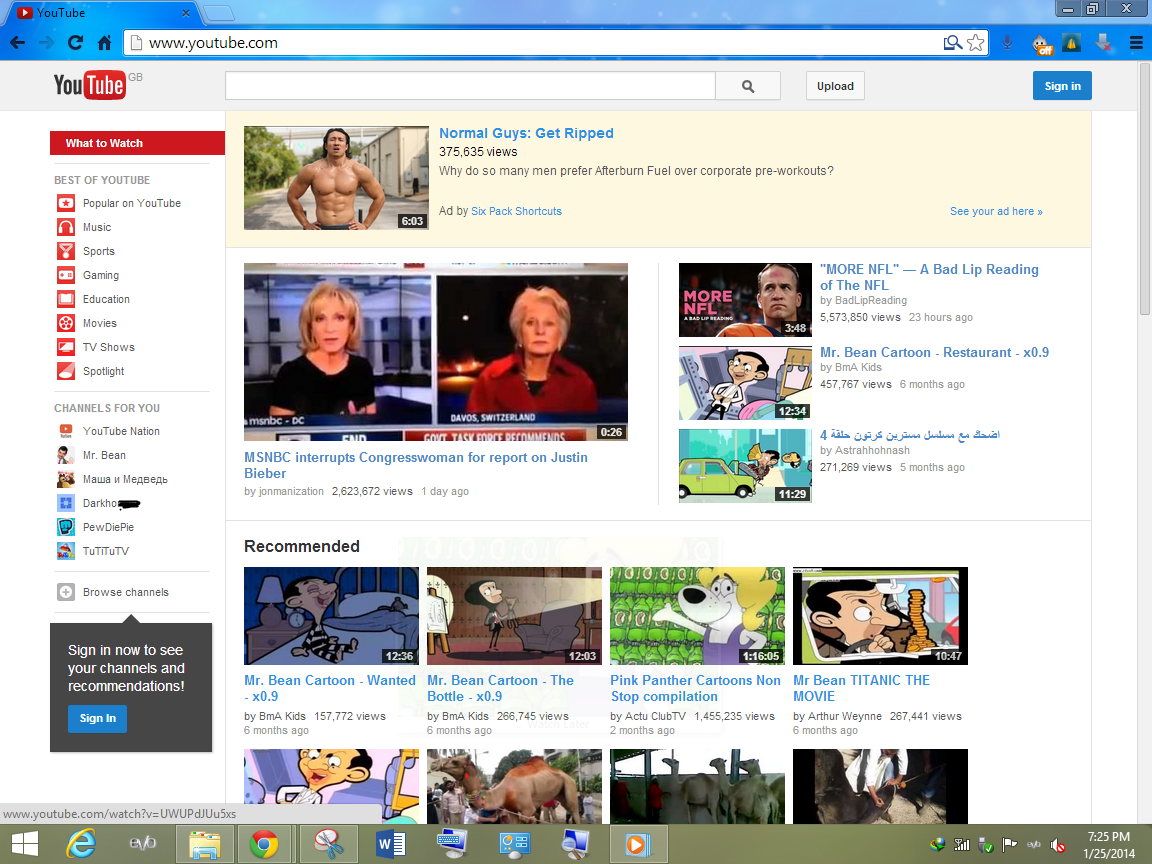
Task: Open the Sports category icon
Action: pos(66,251)
